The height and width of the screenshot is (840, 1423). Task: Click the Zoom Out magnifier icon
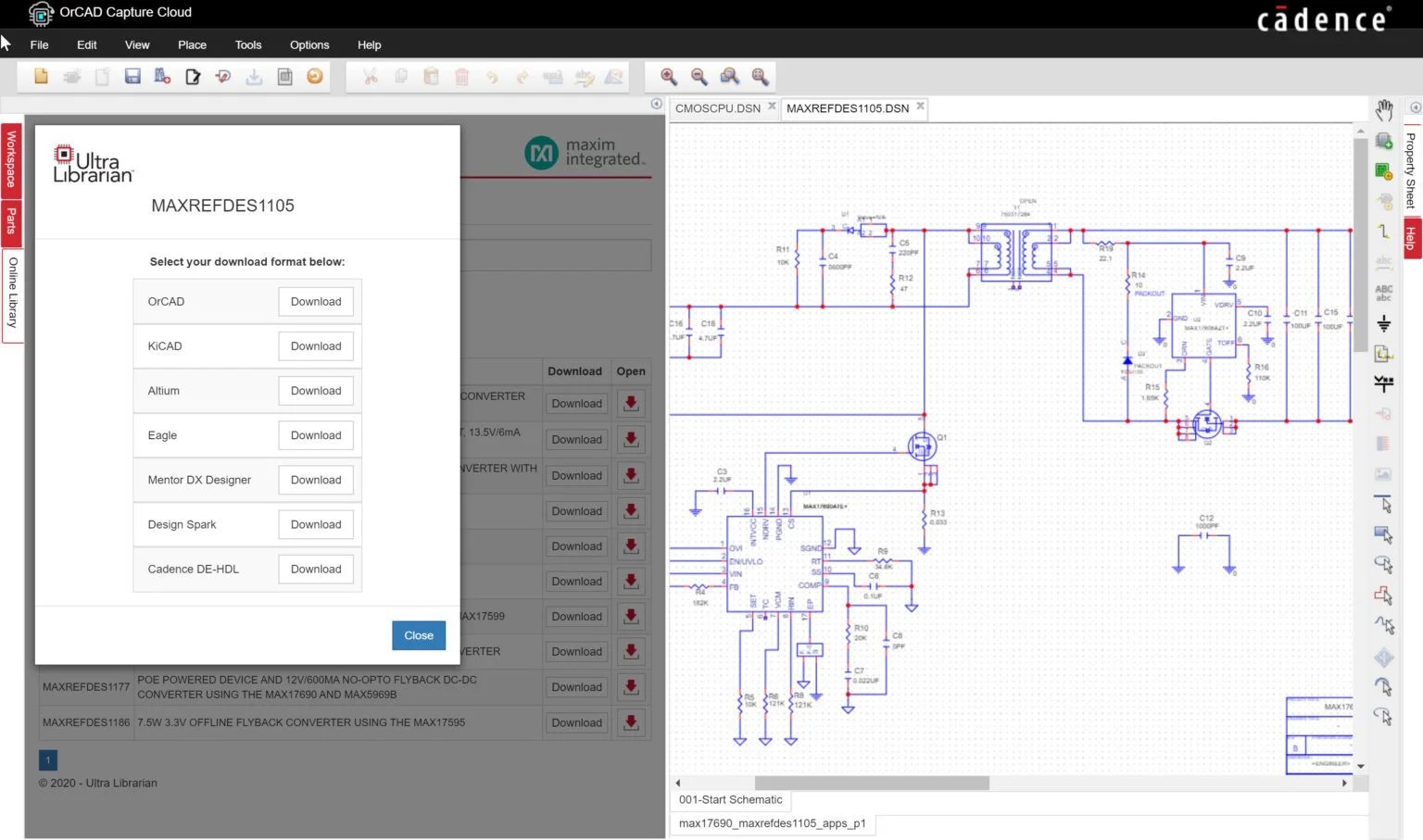(x=699, y=77)
